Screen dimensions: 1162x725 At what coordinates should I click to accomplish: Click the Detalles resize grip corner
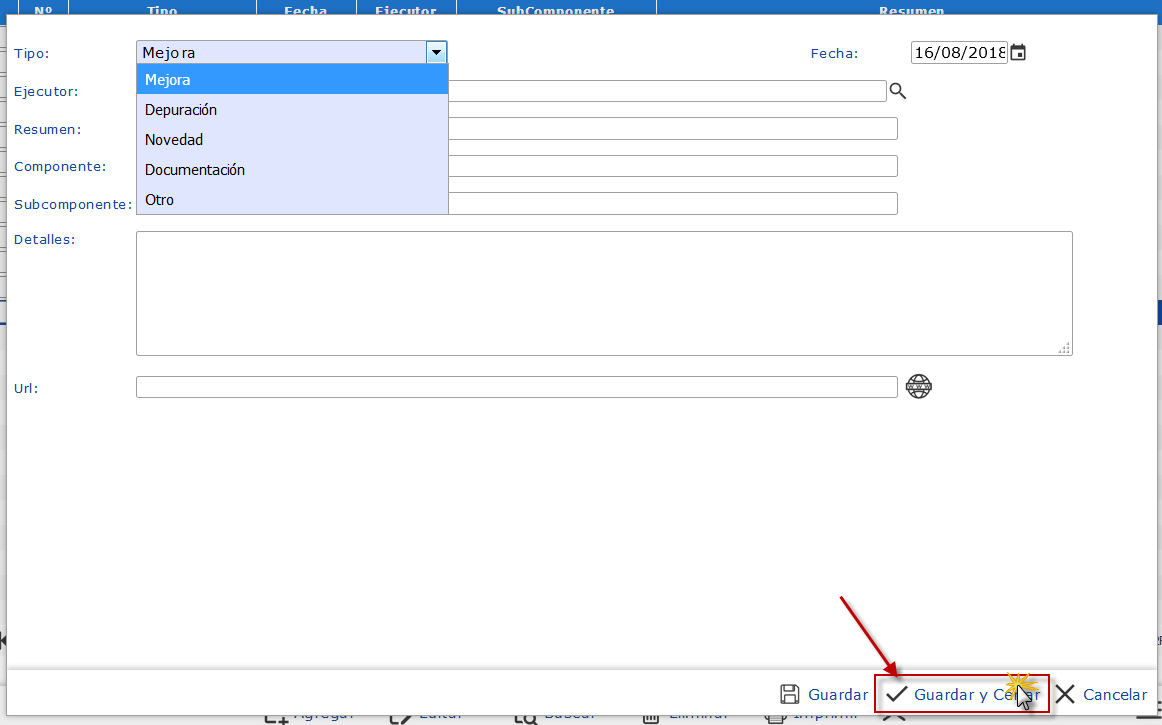(x=1065, y=348)
